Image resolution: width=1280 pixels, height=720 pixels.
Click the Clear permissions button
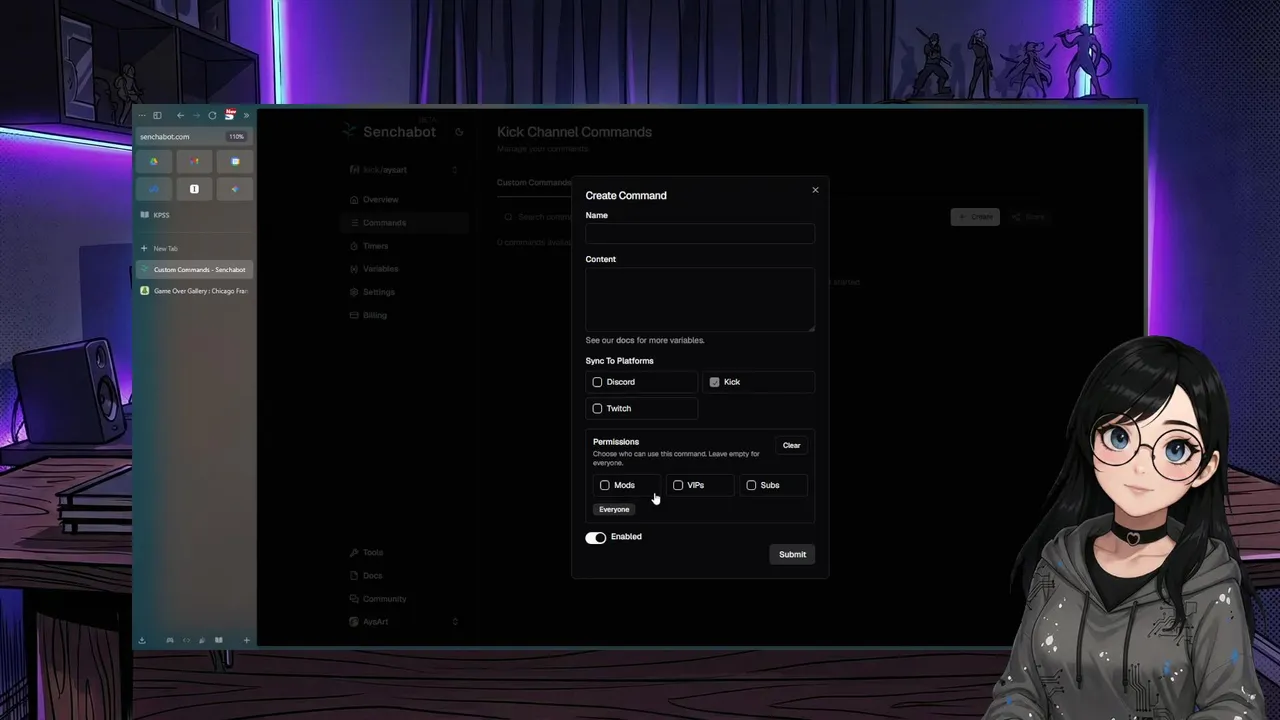(791, 445)
